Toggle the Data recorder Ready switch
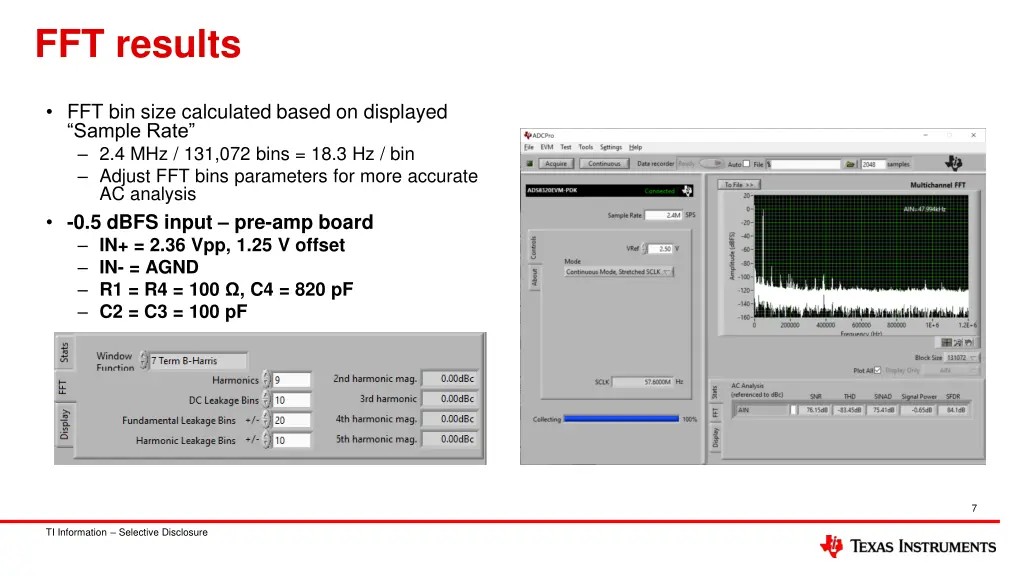 click(712, 164)
